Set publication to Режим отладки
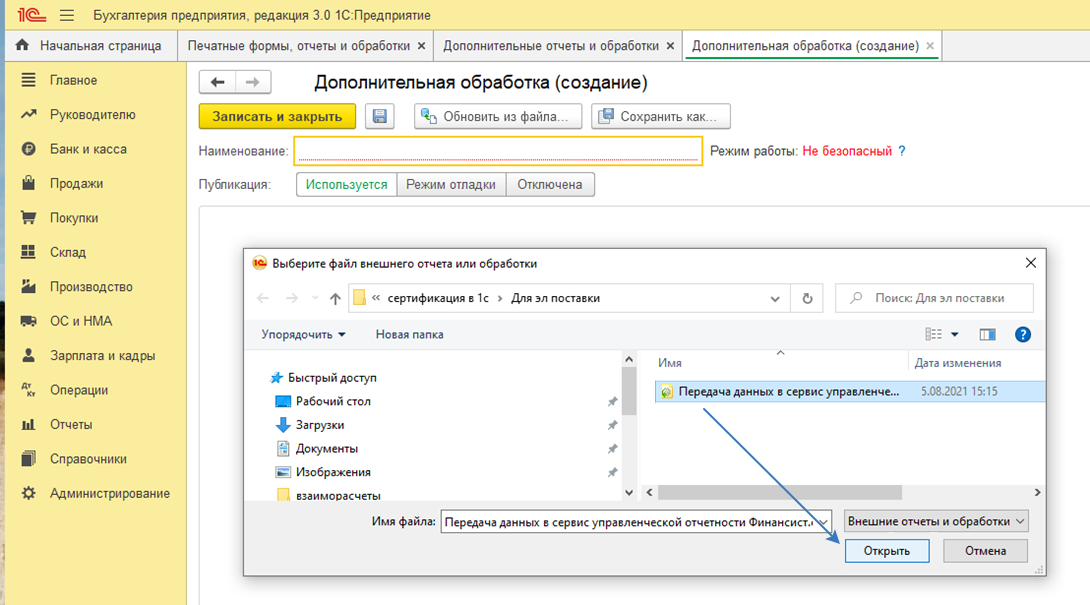The width and height of the screenshot is (1090, 605). [451, 184]
